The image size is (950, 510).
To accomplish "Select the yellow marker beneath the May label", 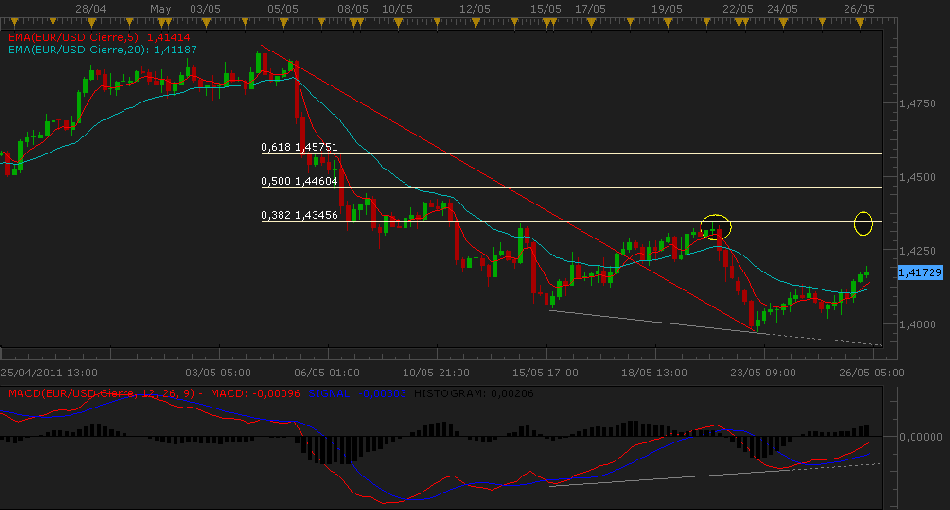I will pos(160,20).
